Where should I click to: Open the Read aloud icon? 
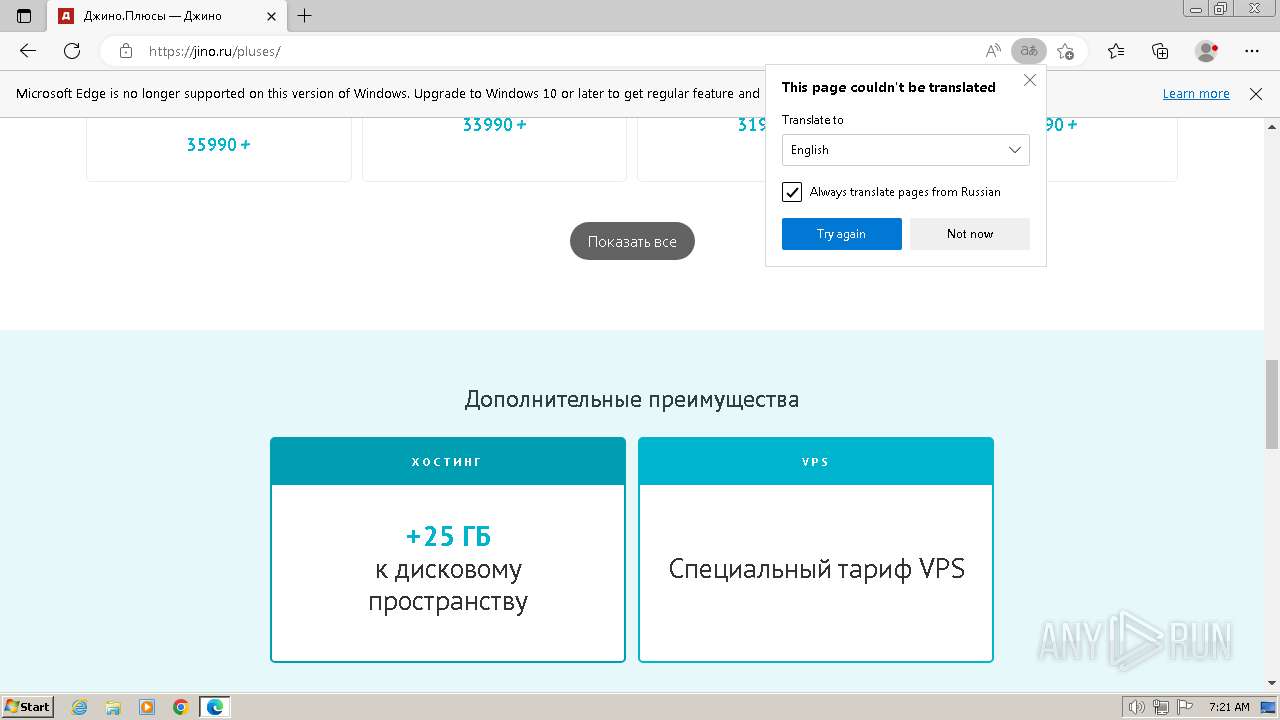[x=993, y=51]
